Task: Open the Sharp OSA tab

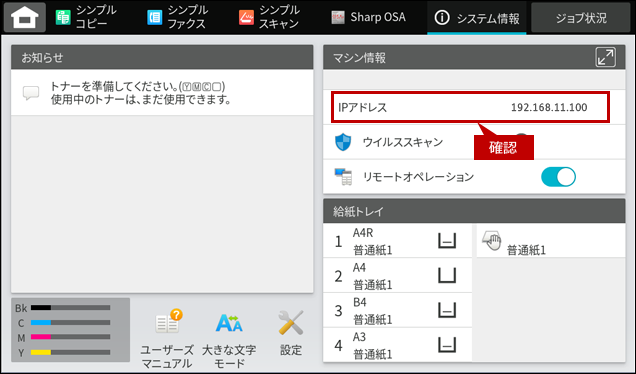Action: click(x=368, y=17)
